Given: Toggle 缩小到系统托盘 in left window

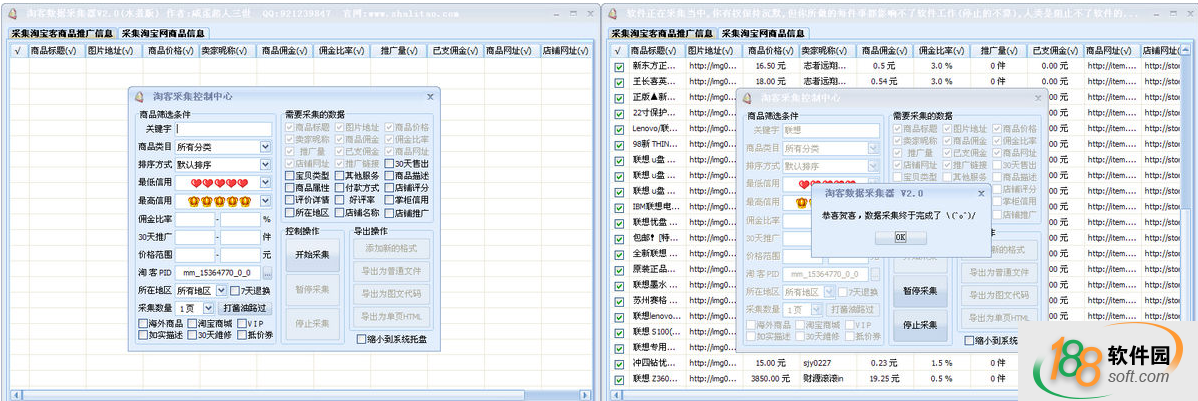Looking at the screenshot, I should pyautogui.click(x=361, y=339).
